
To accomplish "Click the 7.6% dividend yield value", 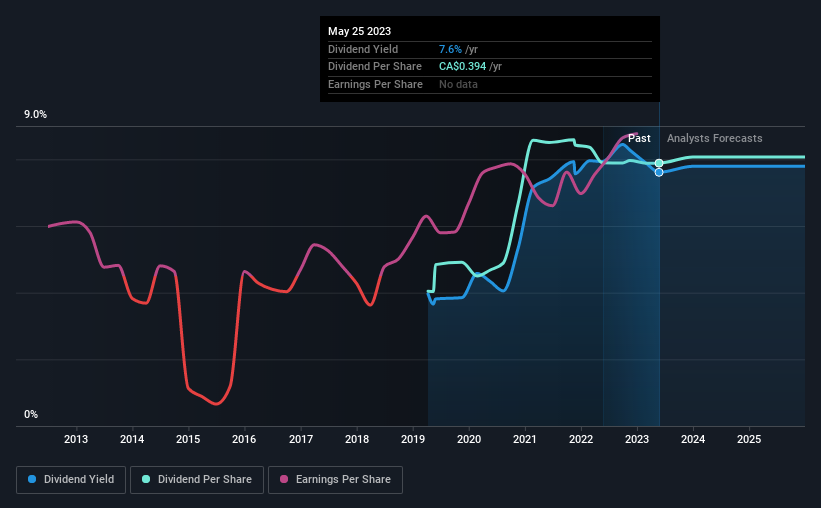I will click(x=450, y=49).
